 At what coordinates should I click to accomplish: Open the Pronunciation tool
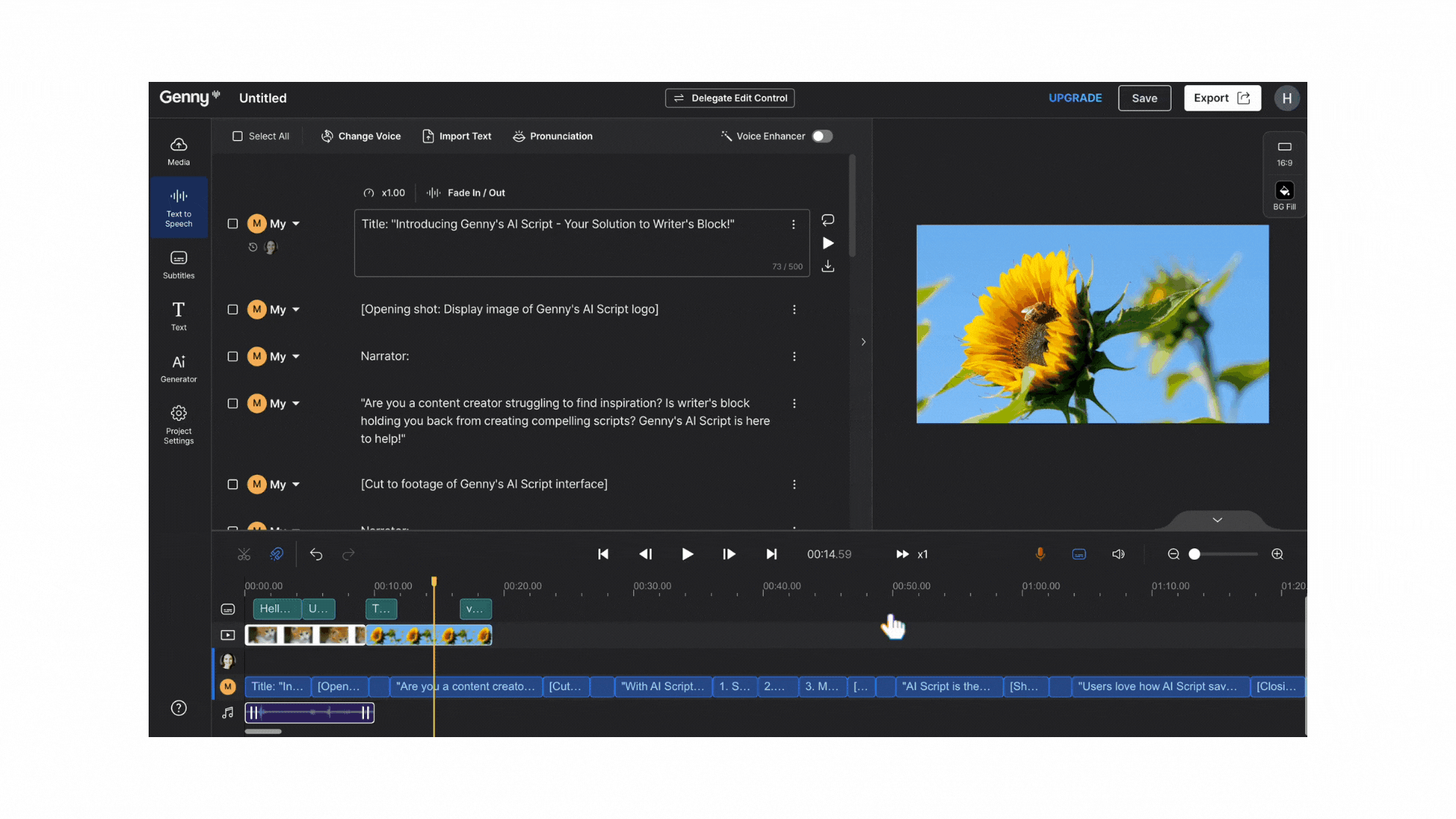pos(552,136)
